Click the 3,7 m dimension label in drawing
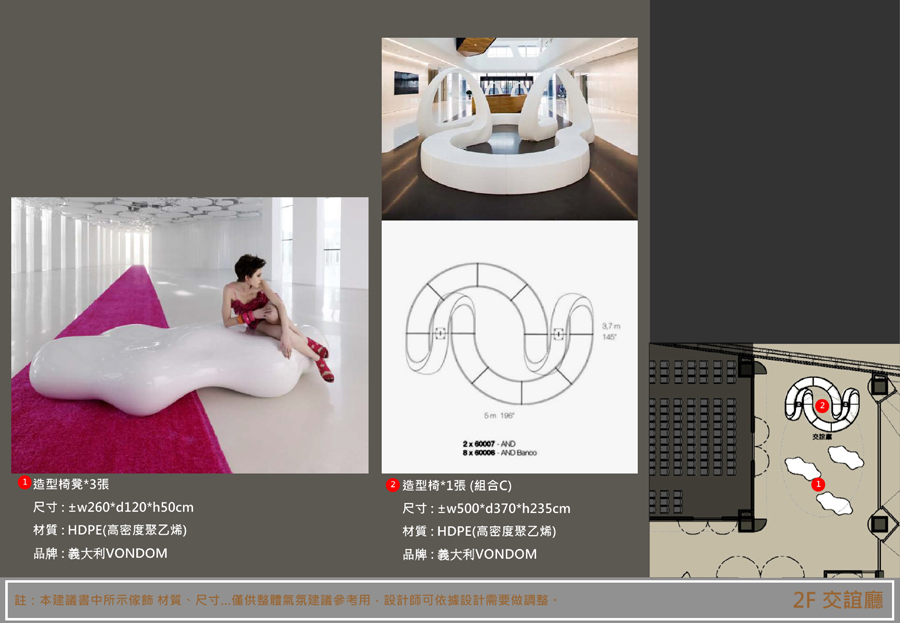 click(611, 326)
